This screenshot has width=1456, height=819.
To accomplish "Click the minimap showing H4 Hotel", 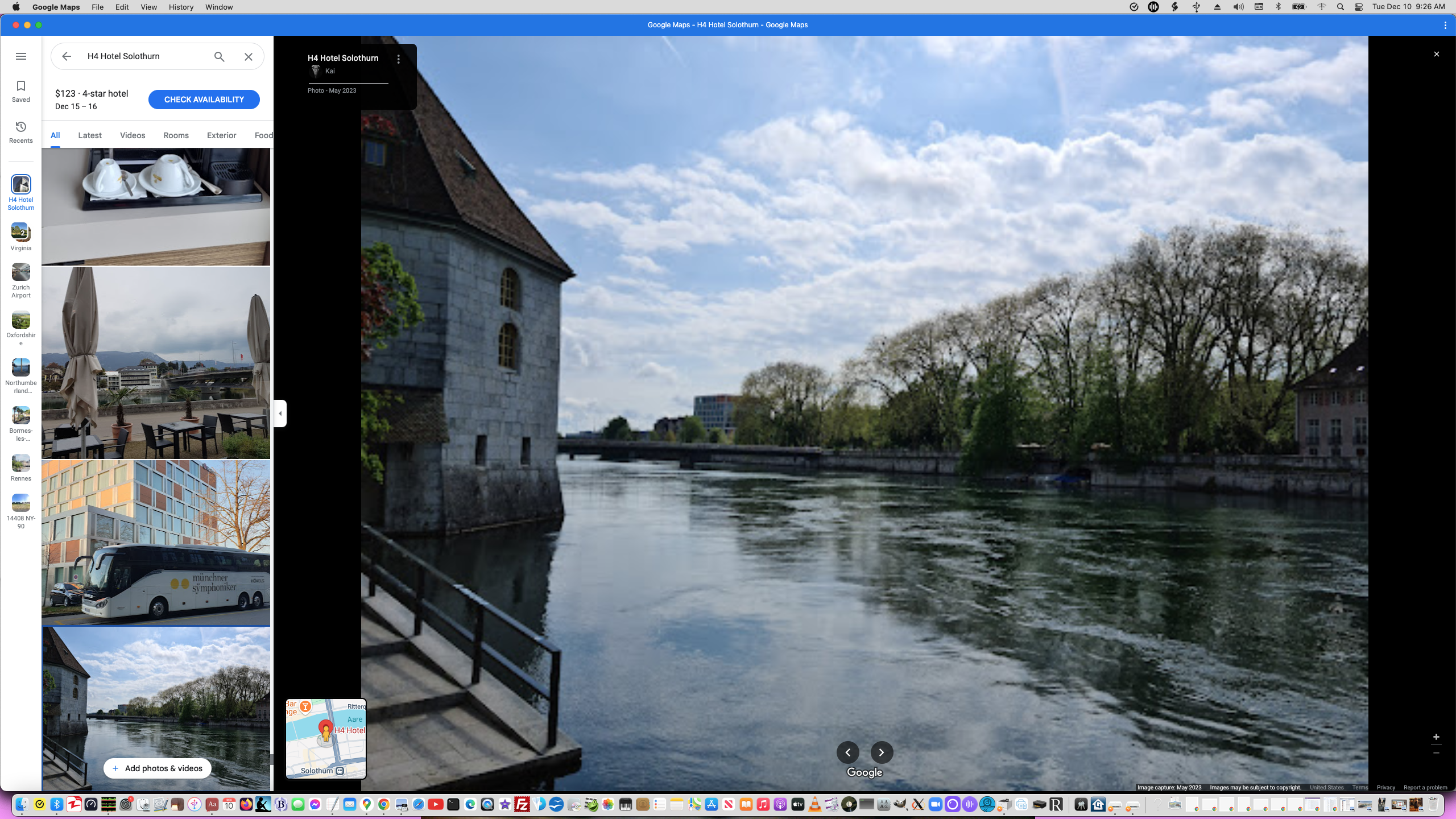I will click(x=326, y=738).
